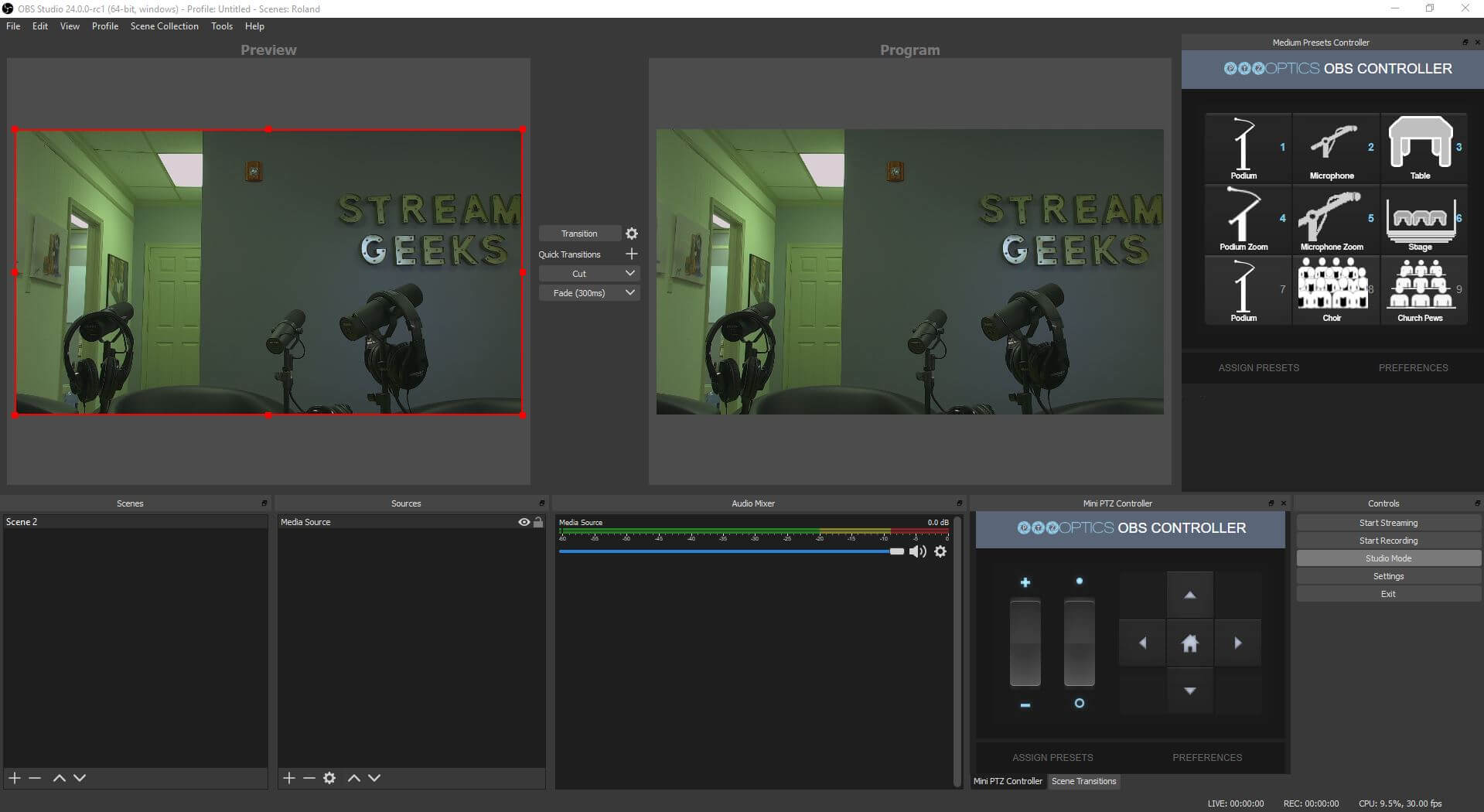The image size is (1484, 812).
Task: Remove the selected scene with minus icon
Action: 35,778
